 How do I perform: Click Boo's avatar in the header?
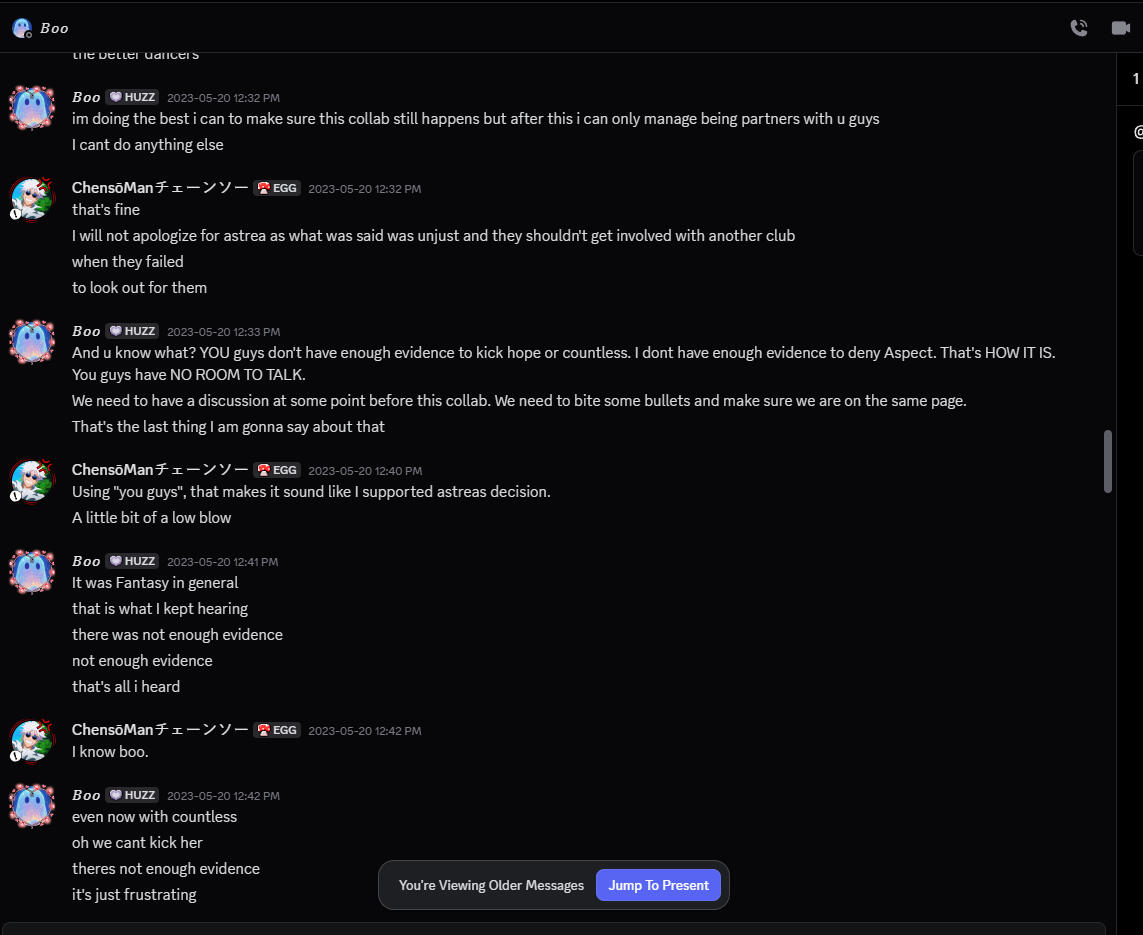coord(22,28)
